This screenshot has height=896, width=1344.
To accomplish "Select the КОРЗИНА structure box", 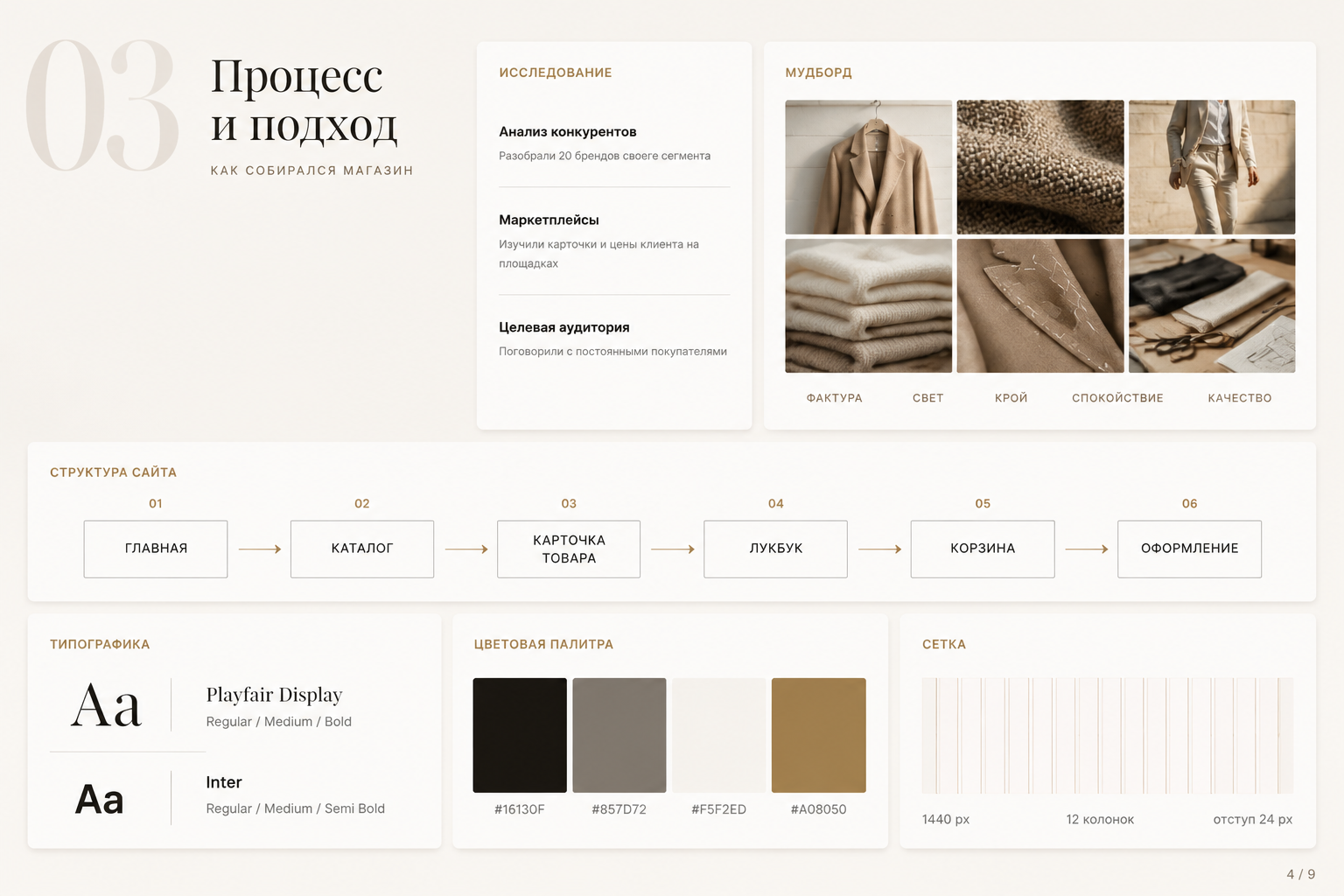I will click(983, 549).
